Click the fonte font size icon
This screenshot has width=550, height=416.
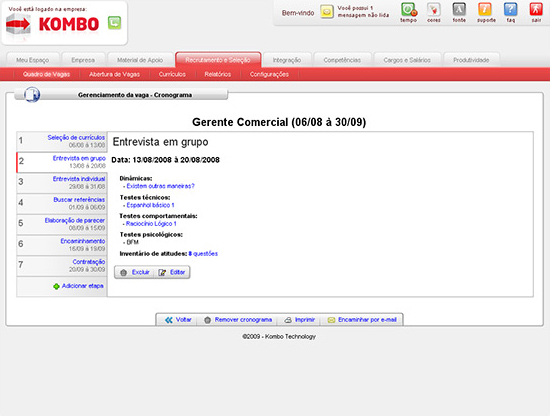coord(459,9)
